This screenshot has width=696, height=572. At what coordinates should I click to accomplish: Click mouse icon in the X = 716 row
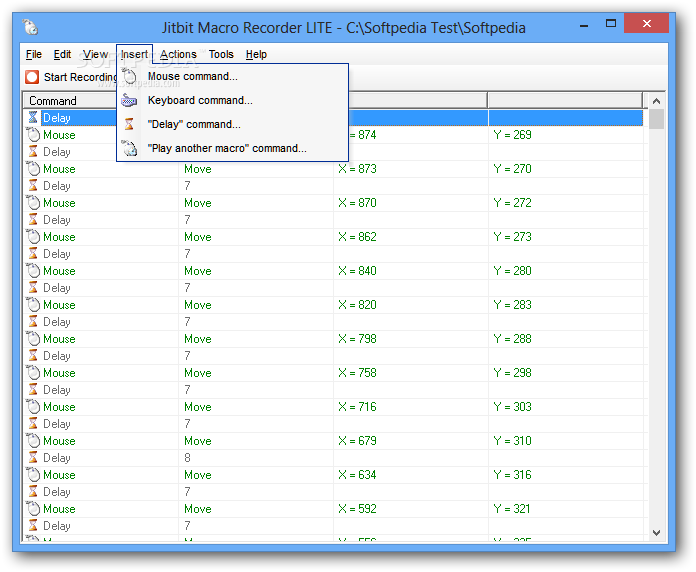pyautogui.click(x=33, y=407)
